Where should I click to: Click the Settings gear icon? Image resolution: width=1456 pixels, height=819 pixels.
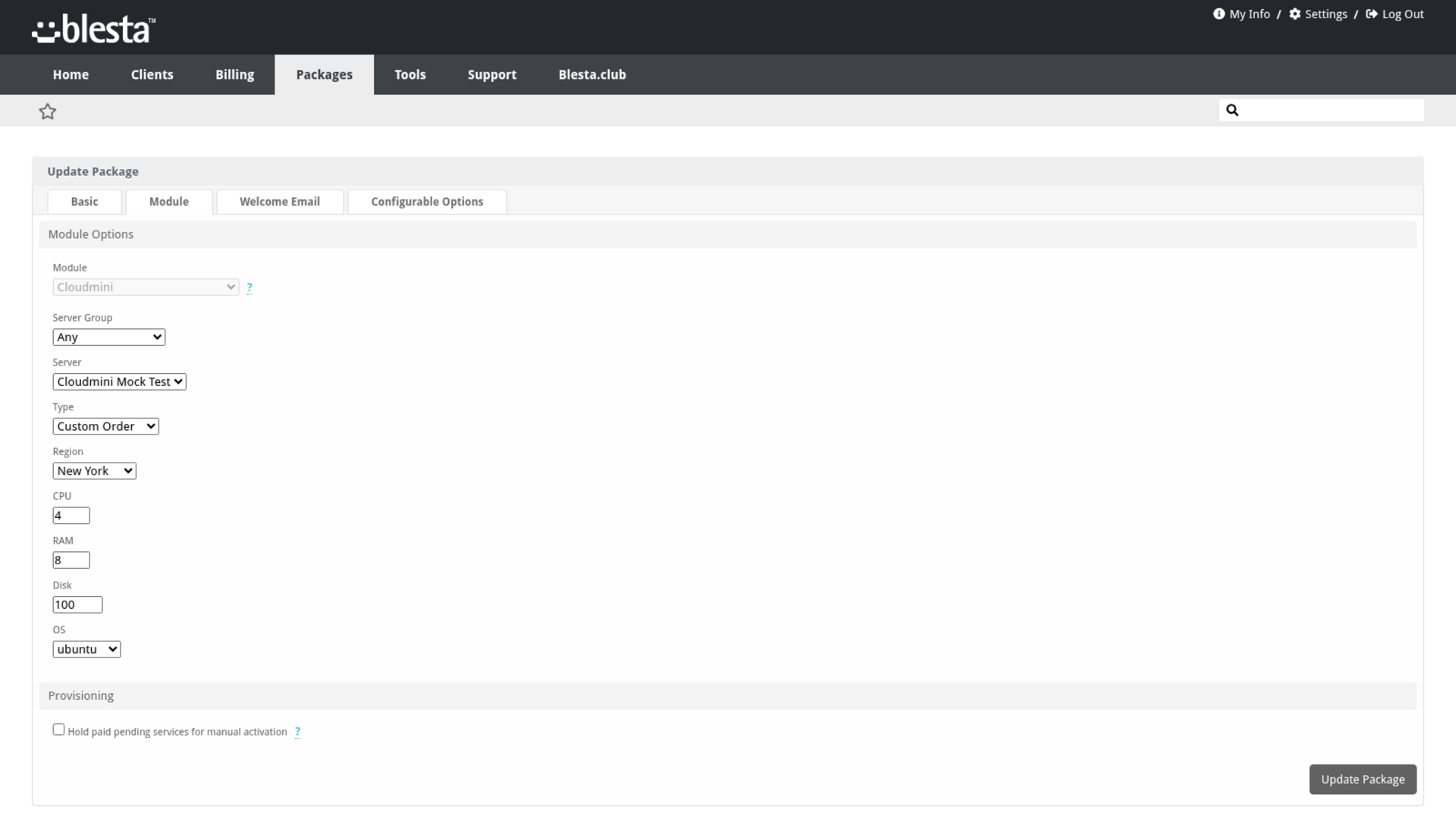pos(1294,14)
